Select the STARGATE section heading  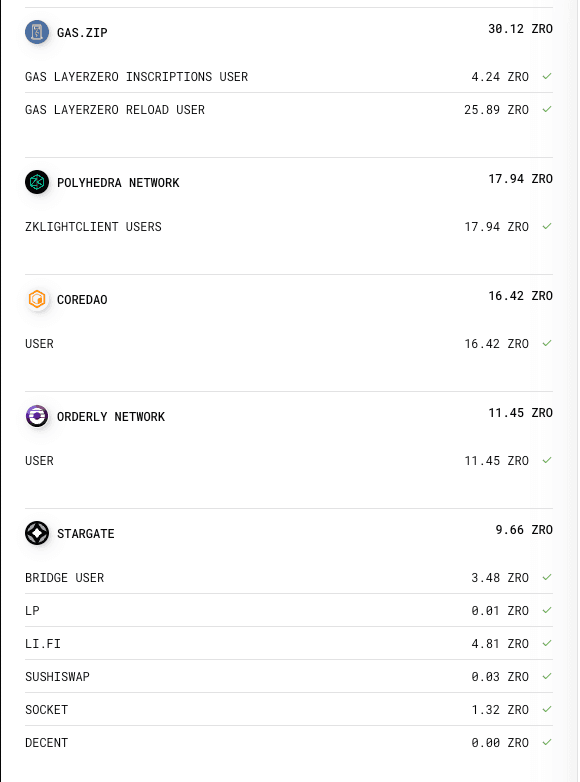tap(85, 534)
